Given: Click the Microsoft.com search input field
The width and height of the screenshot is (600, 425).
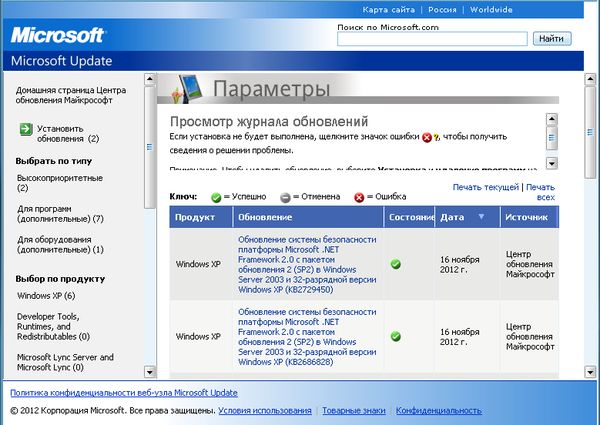Looking at the screenshot, I should point(432,39).
